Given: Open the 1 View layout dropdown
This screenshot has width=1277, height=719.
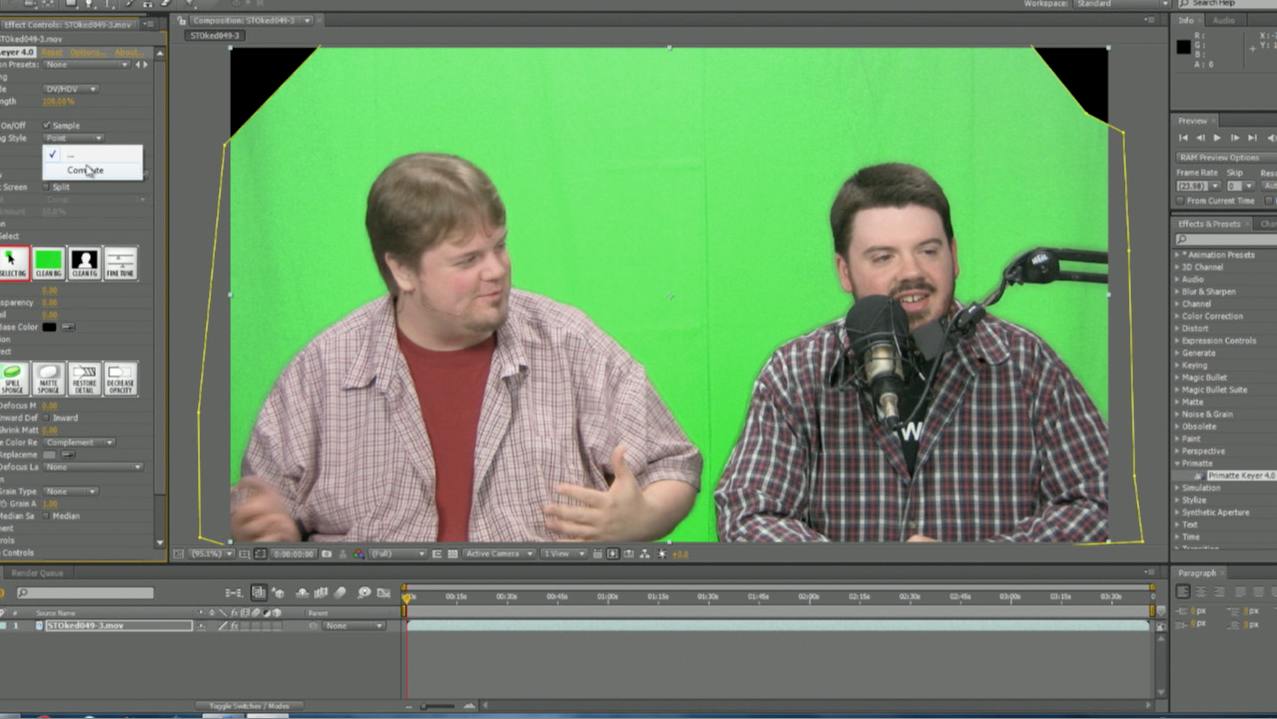Looking at the screenshot, I should point(564,553).
